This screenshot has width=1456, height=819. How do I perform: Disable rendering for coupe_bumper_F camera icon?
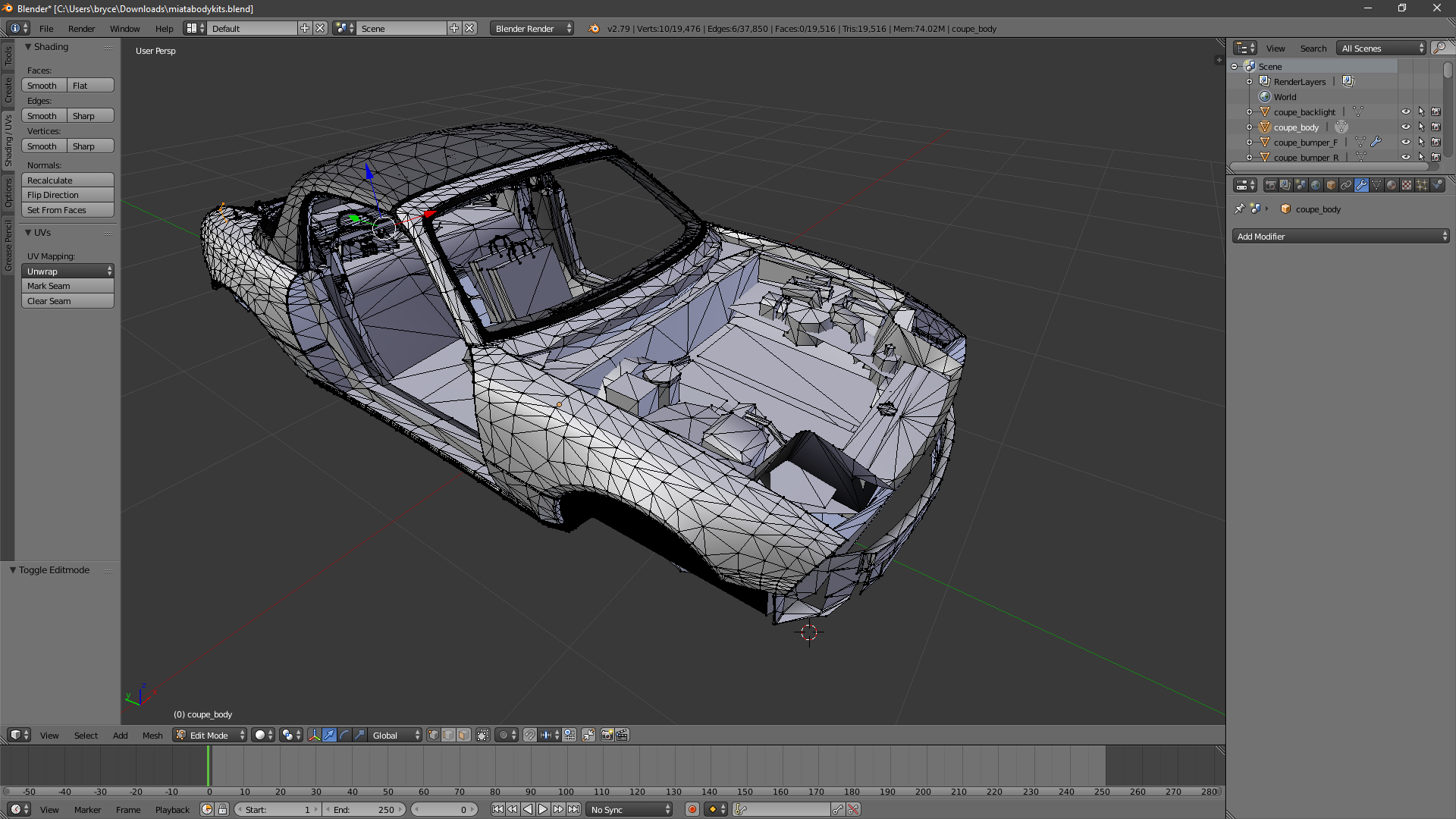(x=1436, y=143)
